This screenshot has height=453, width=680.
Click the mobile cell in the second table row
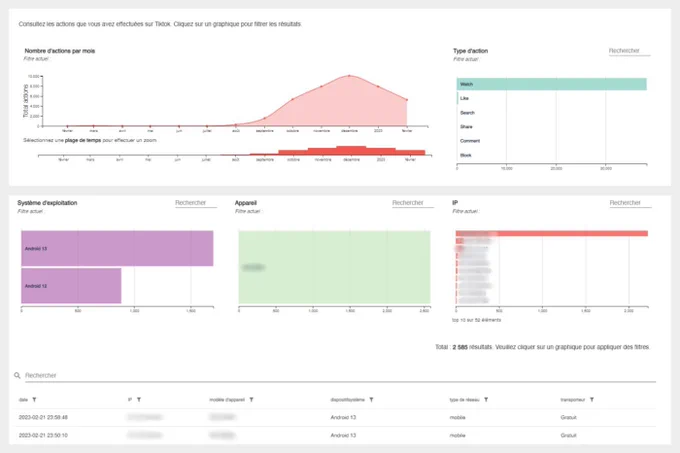[458, 435]
